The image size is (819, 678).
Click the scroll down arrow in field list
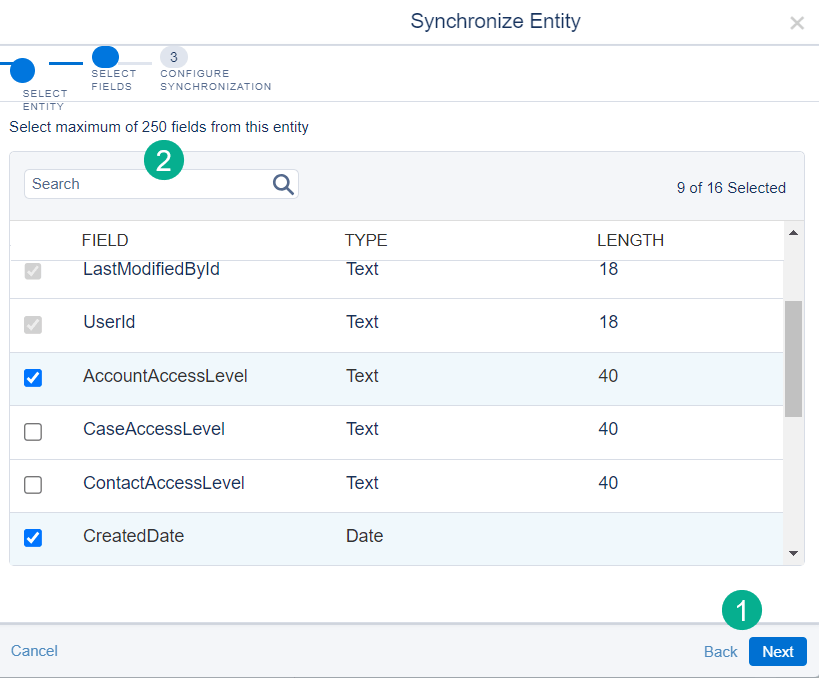[793, 552]
